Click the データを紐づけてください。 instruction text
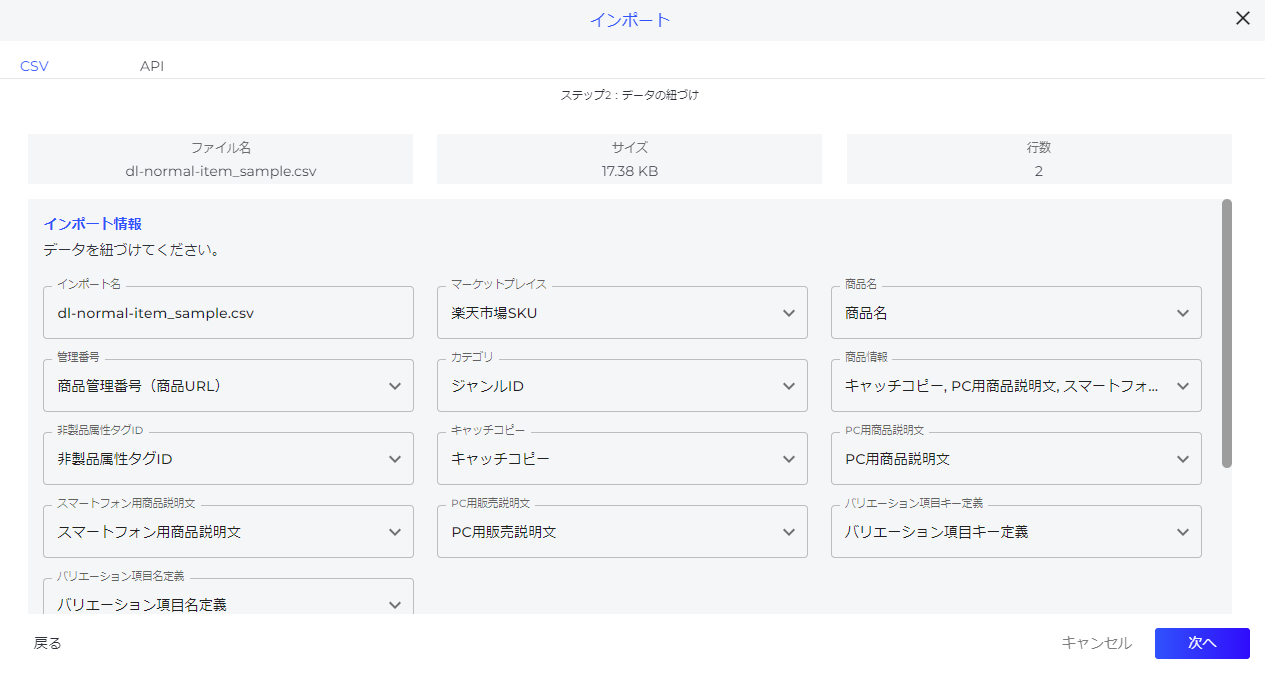1265x673 pixels. [x=131, y=249]
